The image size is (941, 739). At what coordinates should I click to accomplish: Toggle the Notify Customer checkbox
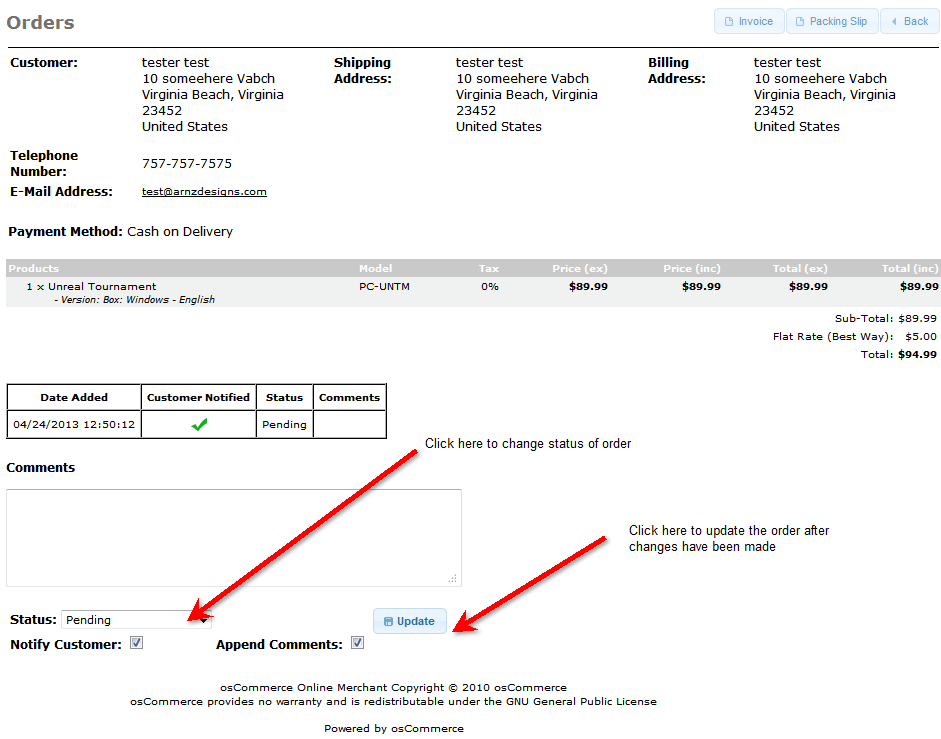tap(137, 643)
